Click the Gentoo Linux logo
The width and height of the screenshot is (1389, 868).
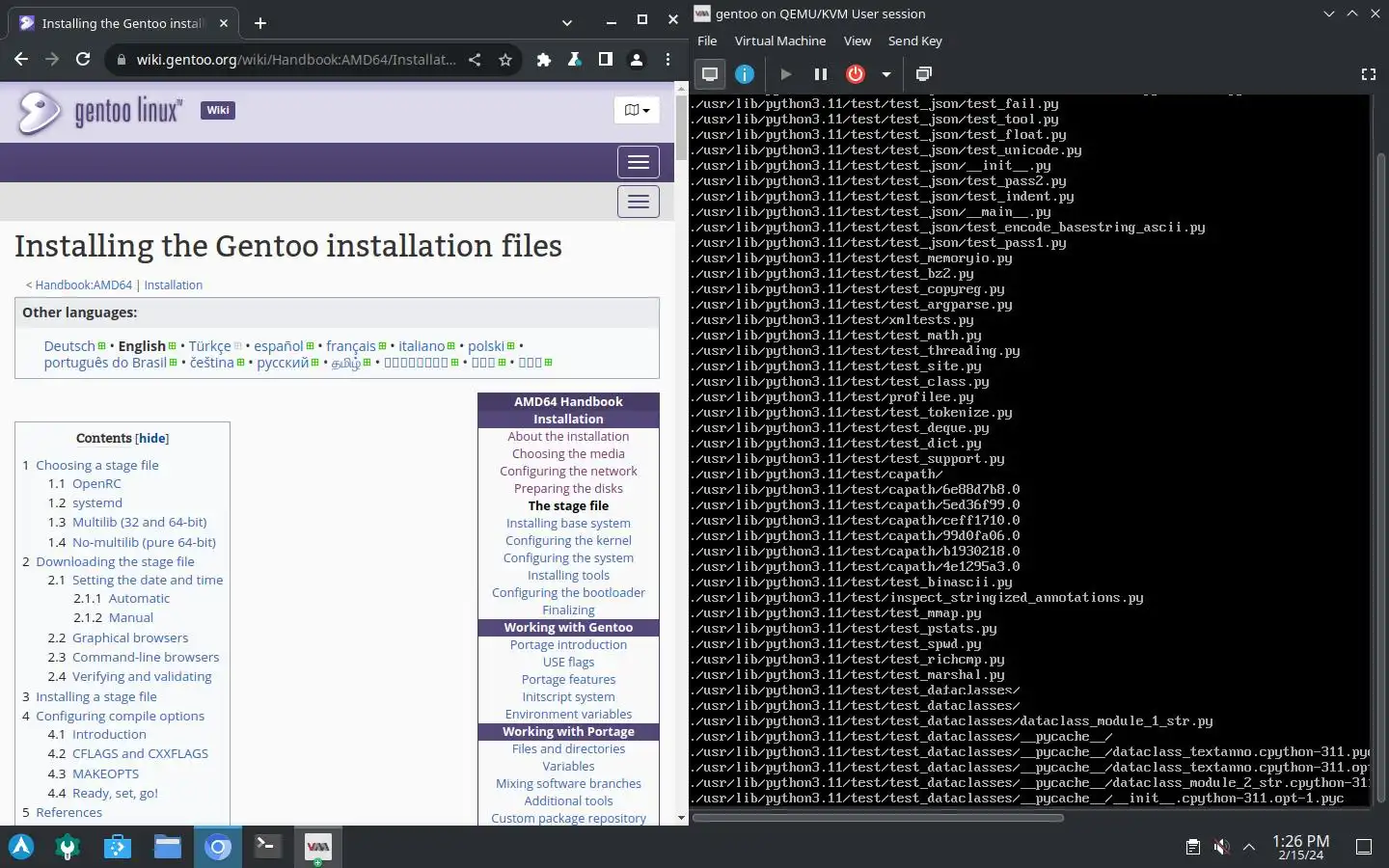(x=99, y=112)
